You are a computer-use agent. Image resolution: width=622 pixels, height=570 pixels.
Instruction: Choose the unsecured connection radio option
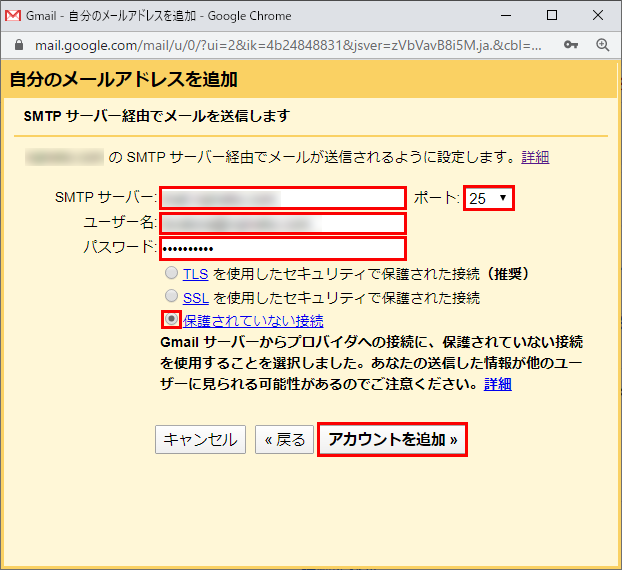pyautogui.click(x=172, y=320)
